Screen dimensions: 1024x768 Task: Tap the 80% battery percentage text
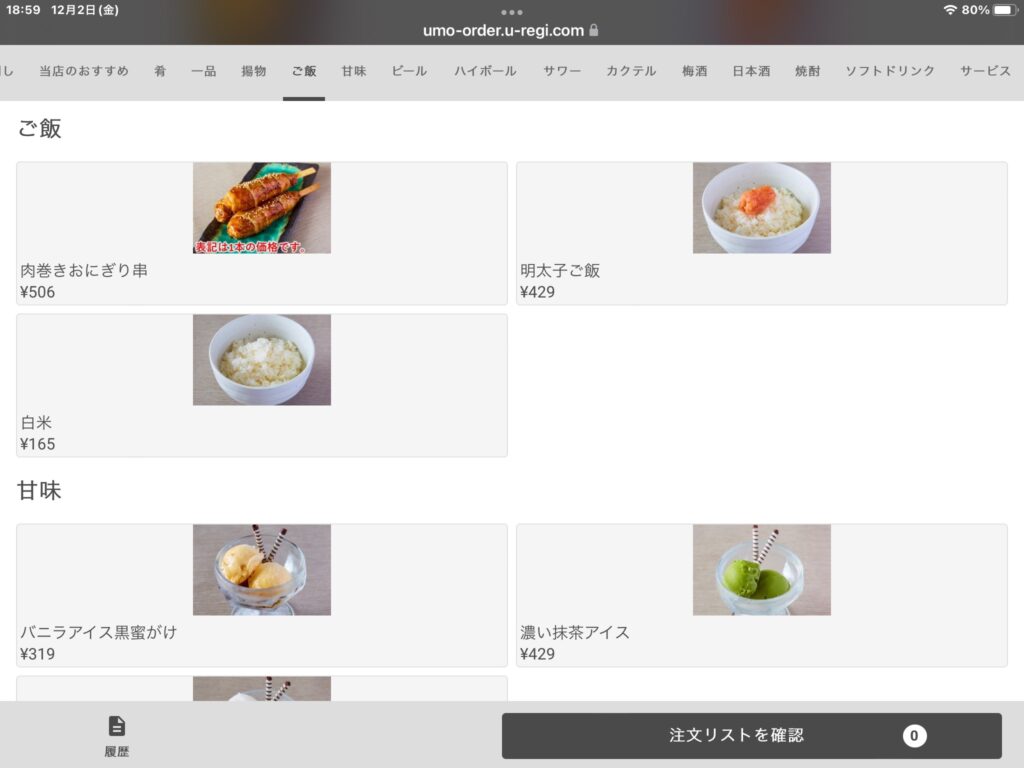[x=975, y=10]
